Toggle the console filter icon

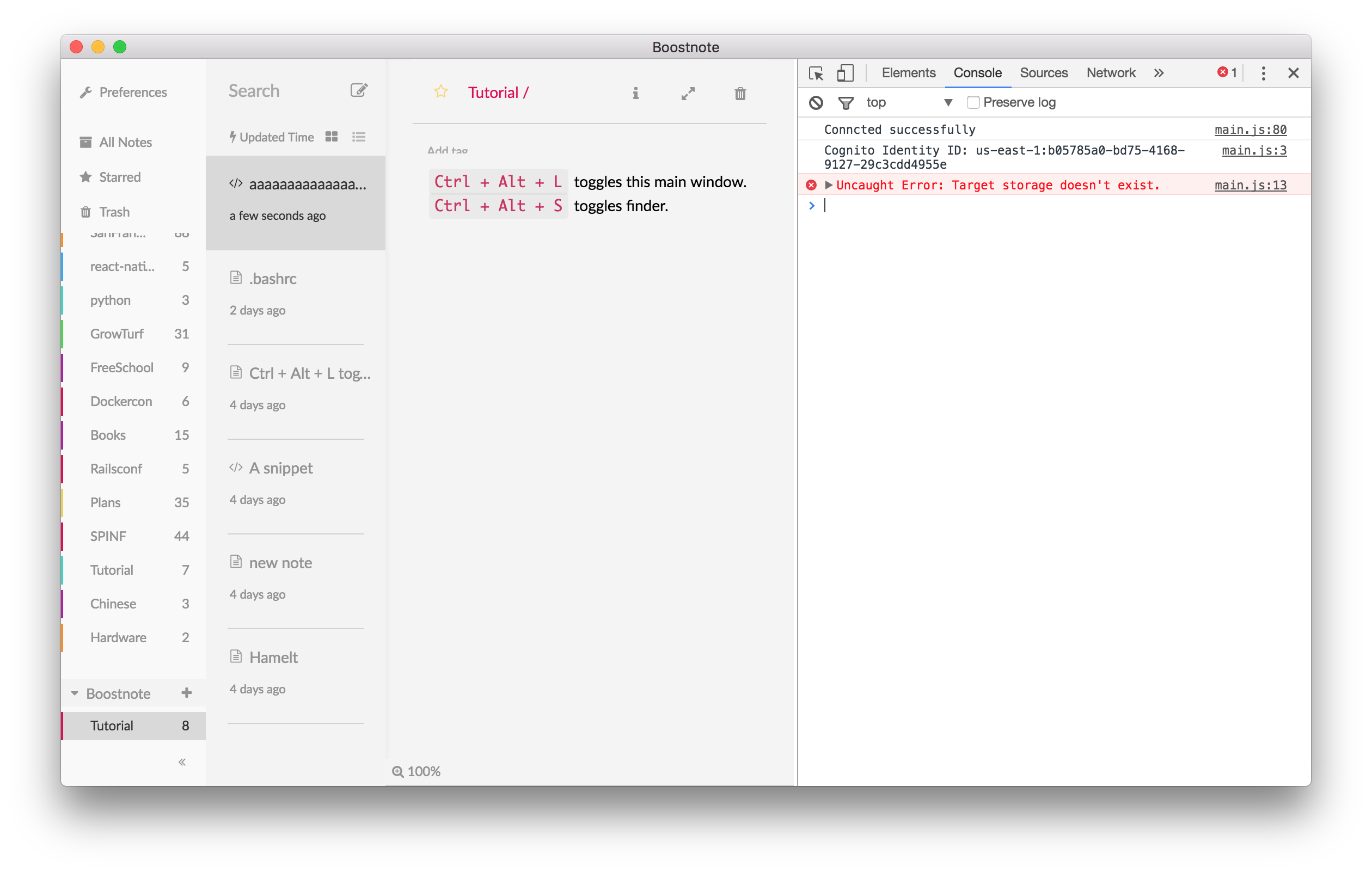pyautogui.click(x=846, y=102)
